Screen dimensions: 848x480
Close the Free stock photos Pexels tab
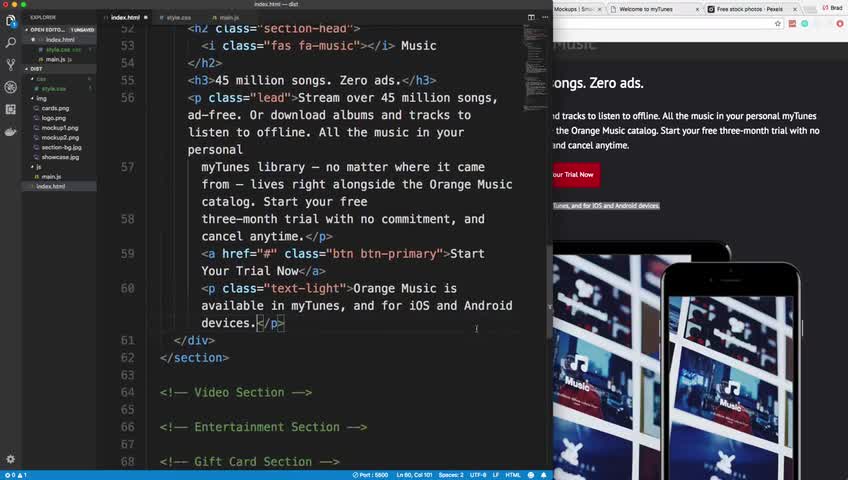(795, 9)
